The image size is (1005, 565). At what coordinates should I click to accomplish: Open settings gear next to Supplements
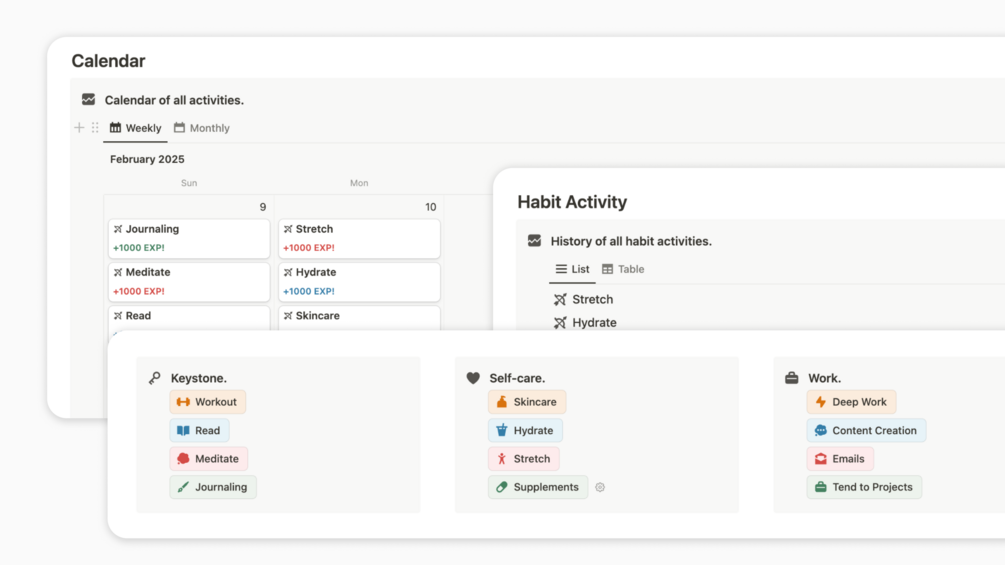tap(600, 487)
